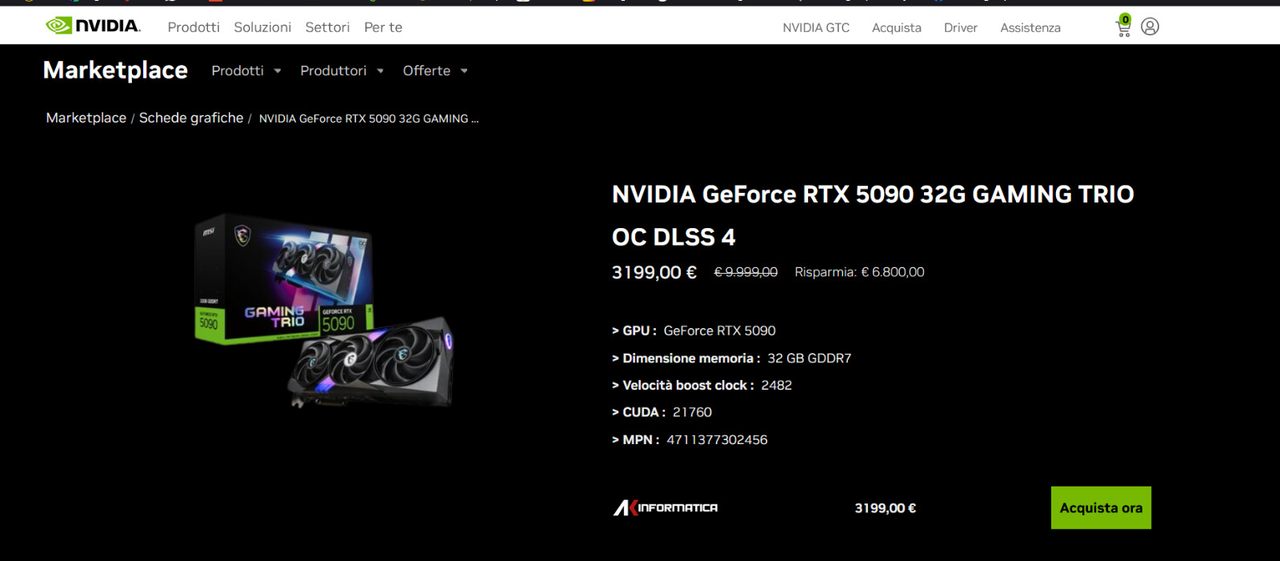Go to the NVIDIA GTC link
This screenshot has height=561, width=1280.
tap(816, 28)
